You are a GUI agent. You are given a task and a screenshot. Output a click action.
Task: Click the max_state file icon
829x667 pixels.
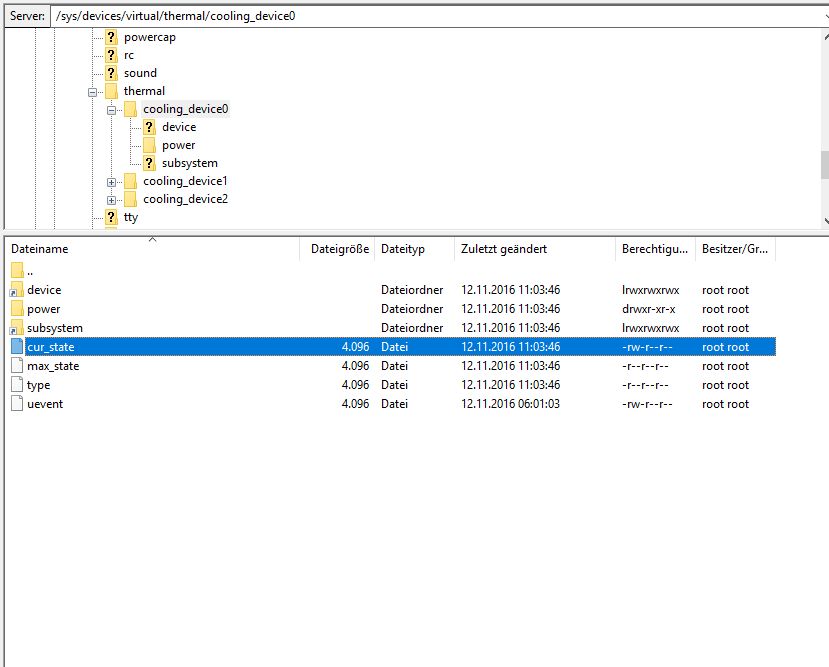[17, 366]
